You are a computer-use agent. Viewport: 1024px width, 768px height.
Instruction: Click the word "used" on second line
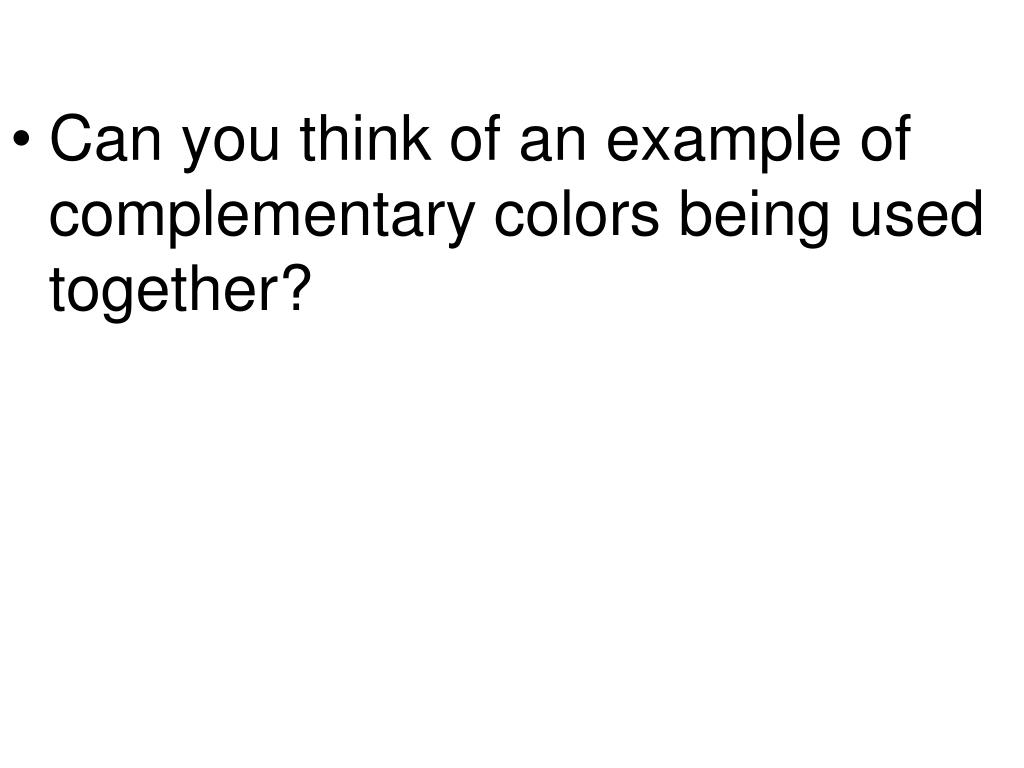click(916, 213)
